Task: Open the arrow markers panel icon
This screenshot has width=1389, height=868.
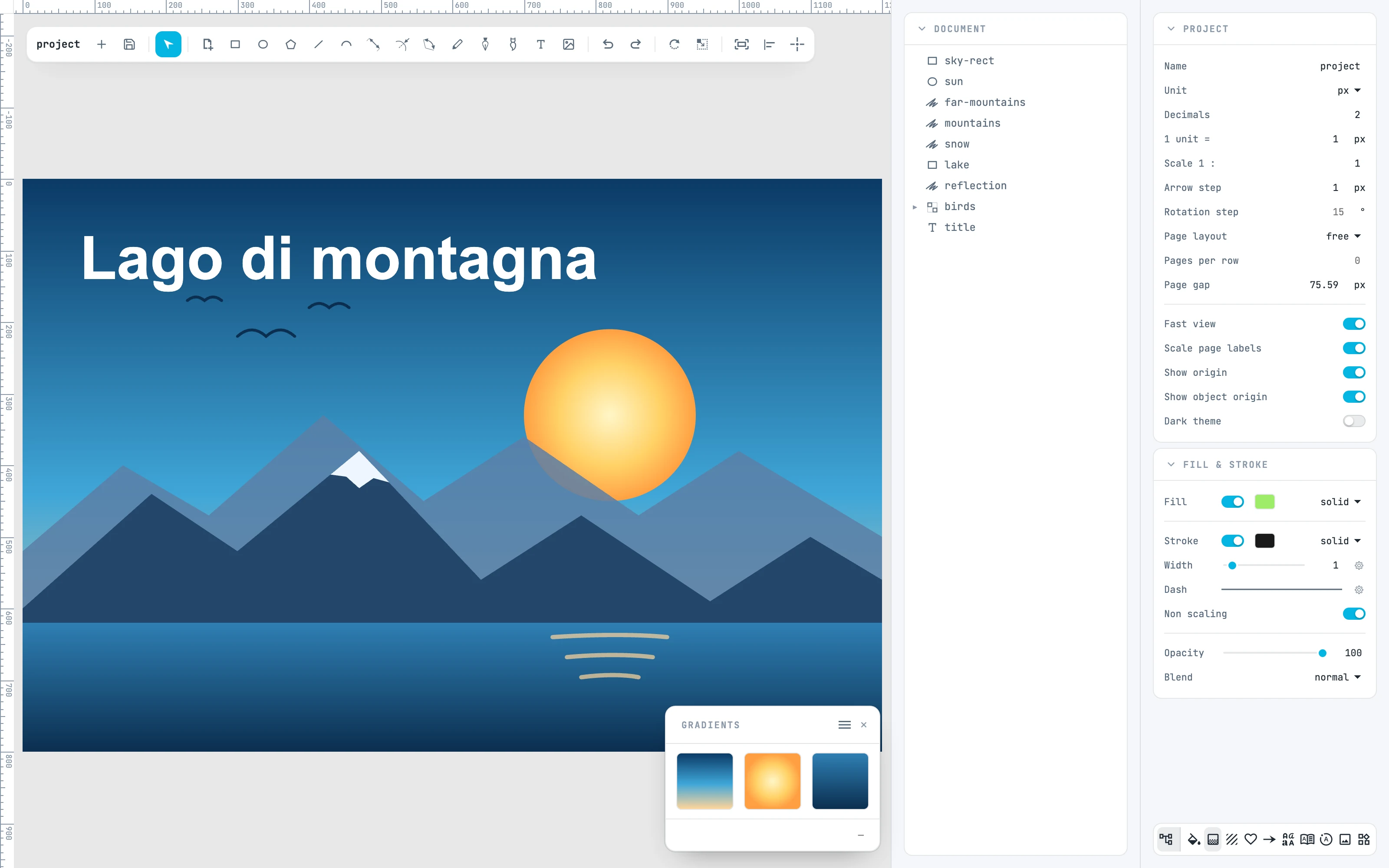Action: tap(1270, 839)
